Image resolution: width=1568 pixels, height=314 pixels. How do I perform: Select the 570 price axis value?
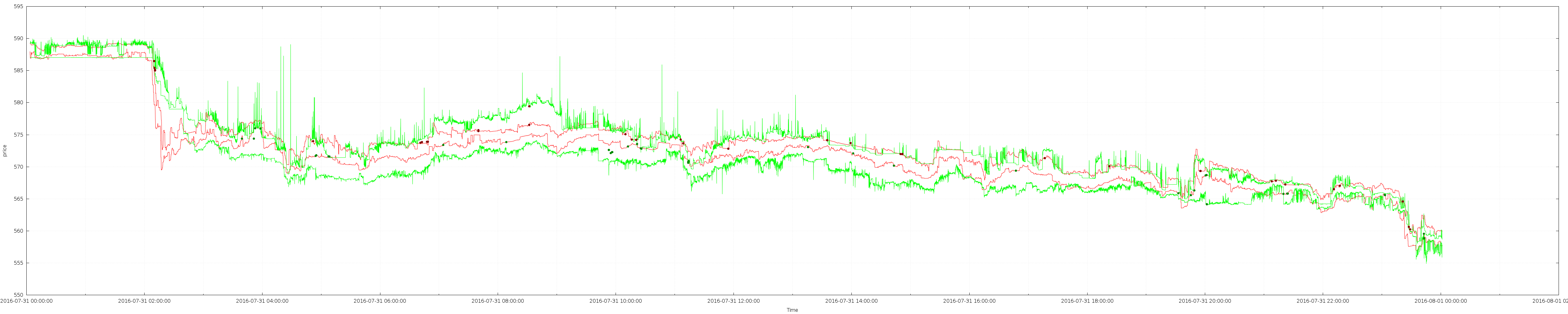pos(18,167)
